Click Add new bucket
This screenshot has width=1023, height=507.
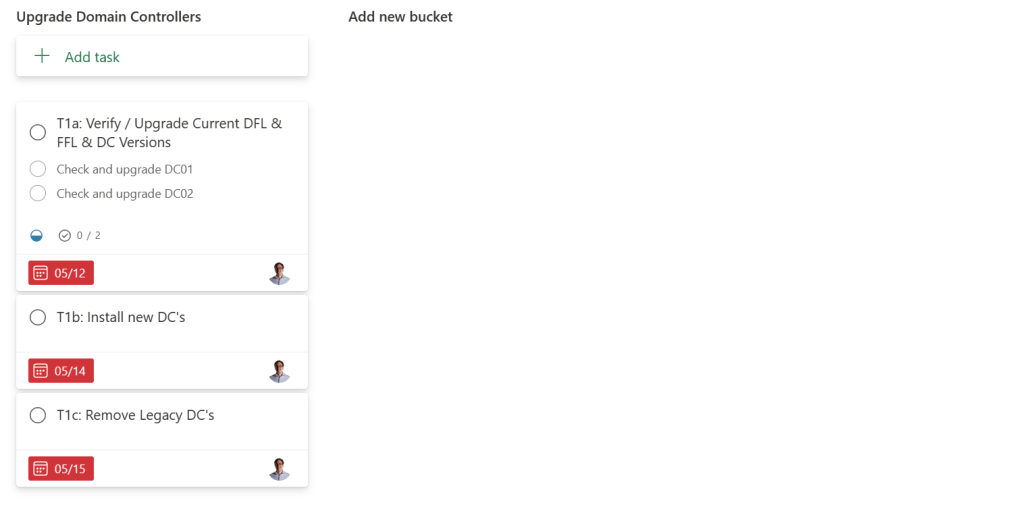(400, 17)
